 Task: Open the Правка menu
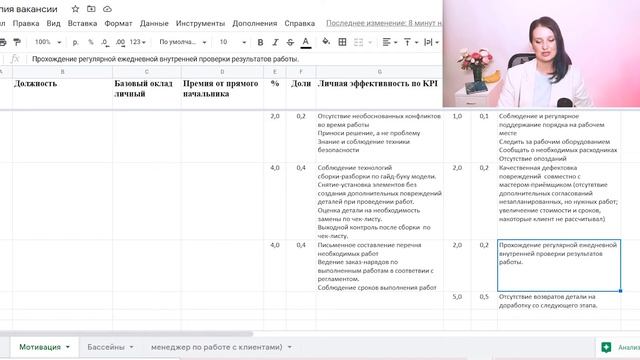click(26, 23)
